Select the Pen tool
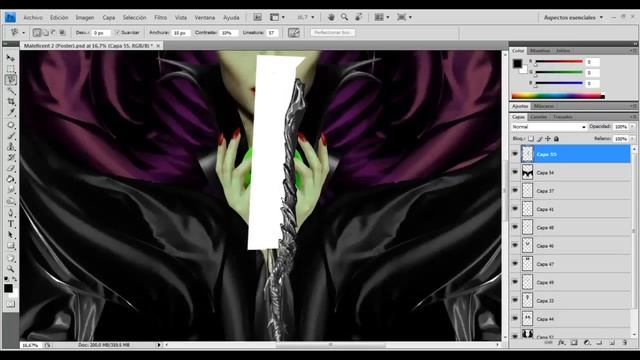This screenshot has height=360, width=640. click(x=11, y=213)
